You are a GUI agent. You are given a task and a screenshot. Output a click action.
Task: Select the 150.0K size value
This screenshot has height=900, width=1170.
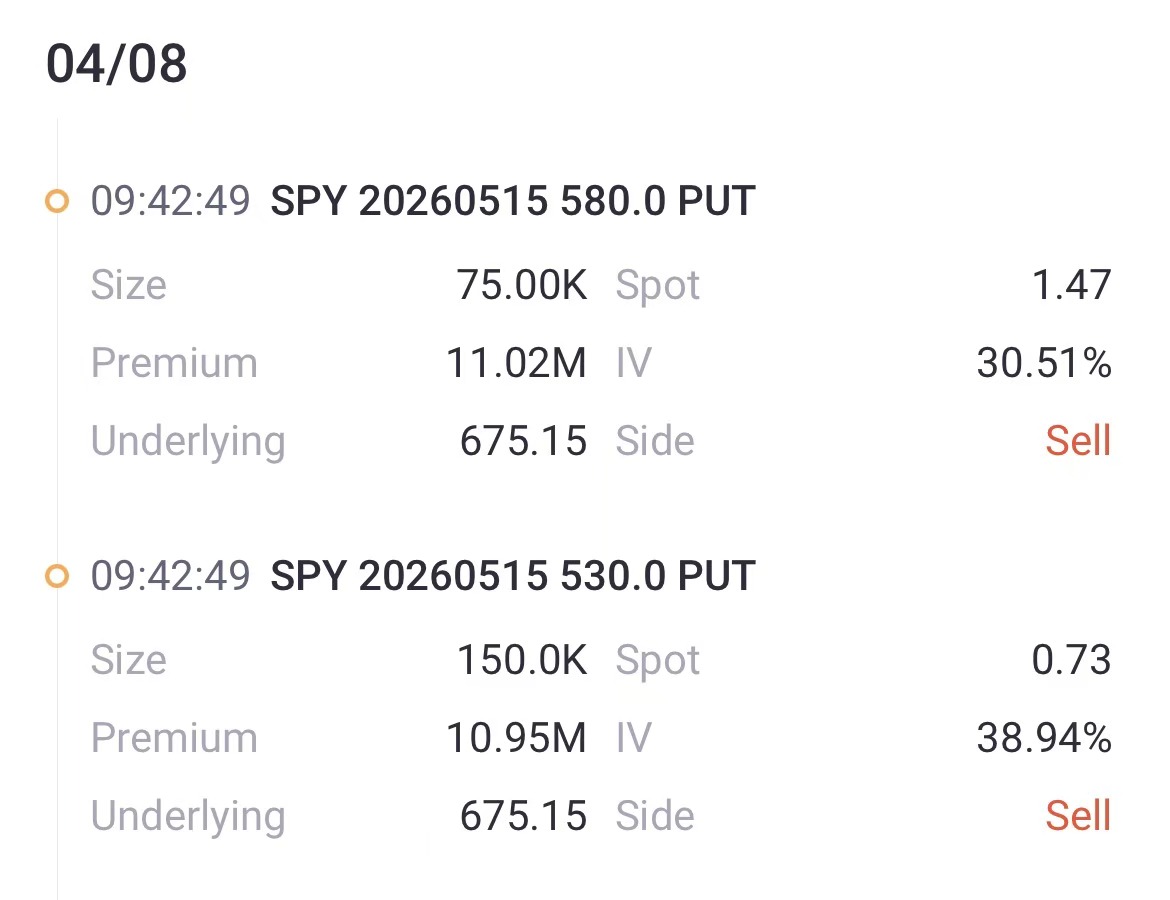pyautogui.click(x=521, y=660)
